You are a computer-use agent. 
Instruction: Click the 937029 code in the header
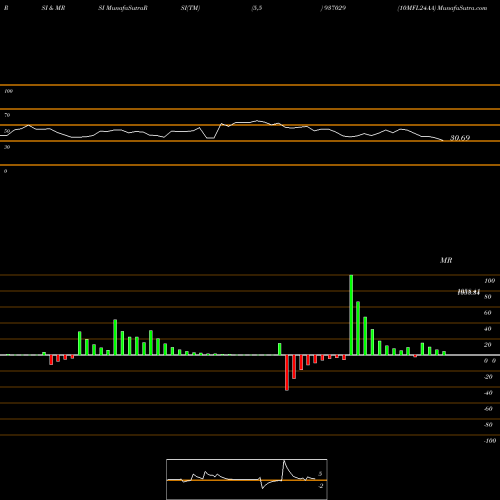(334, 8)
